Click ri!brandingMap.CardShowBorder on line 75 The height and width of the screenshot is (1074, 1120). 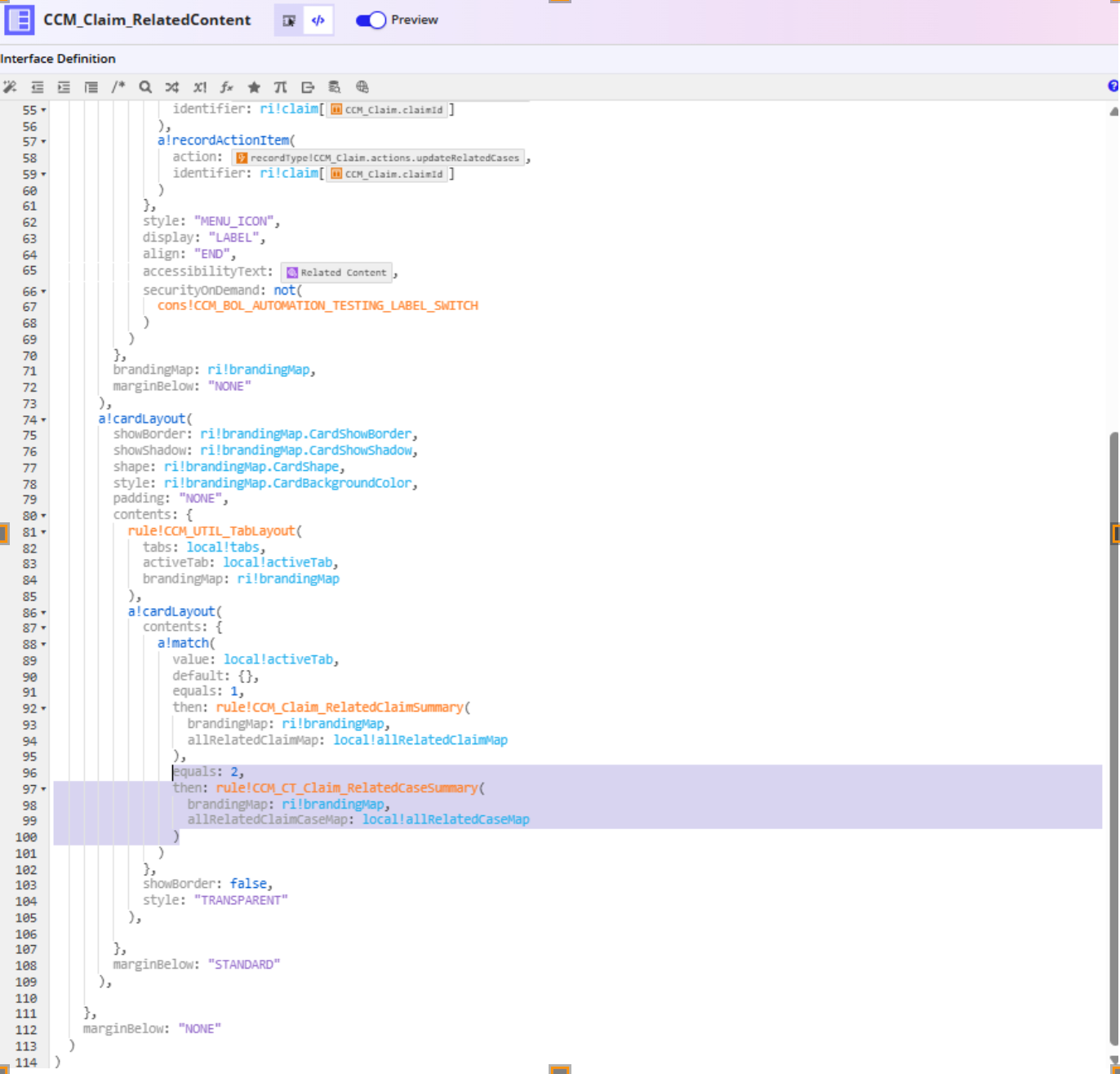coord(307,434)
